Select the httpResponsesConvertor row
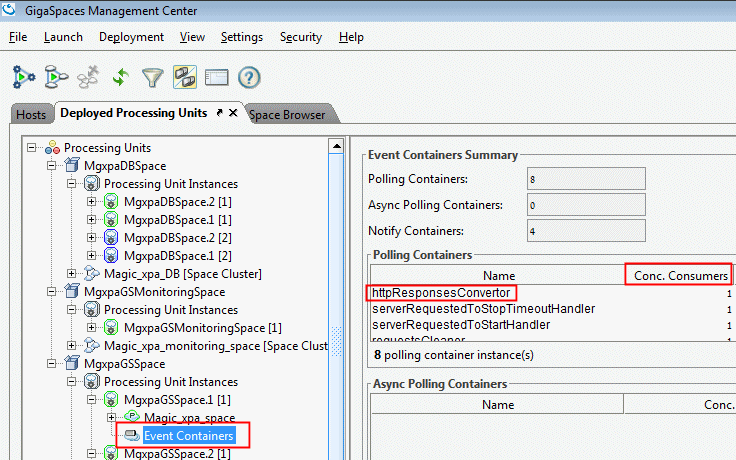This screenshot has width=736, height=460. click(x=552, y=293)
